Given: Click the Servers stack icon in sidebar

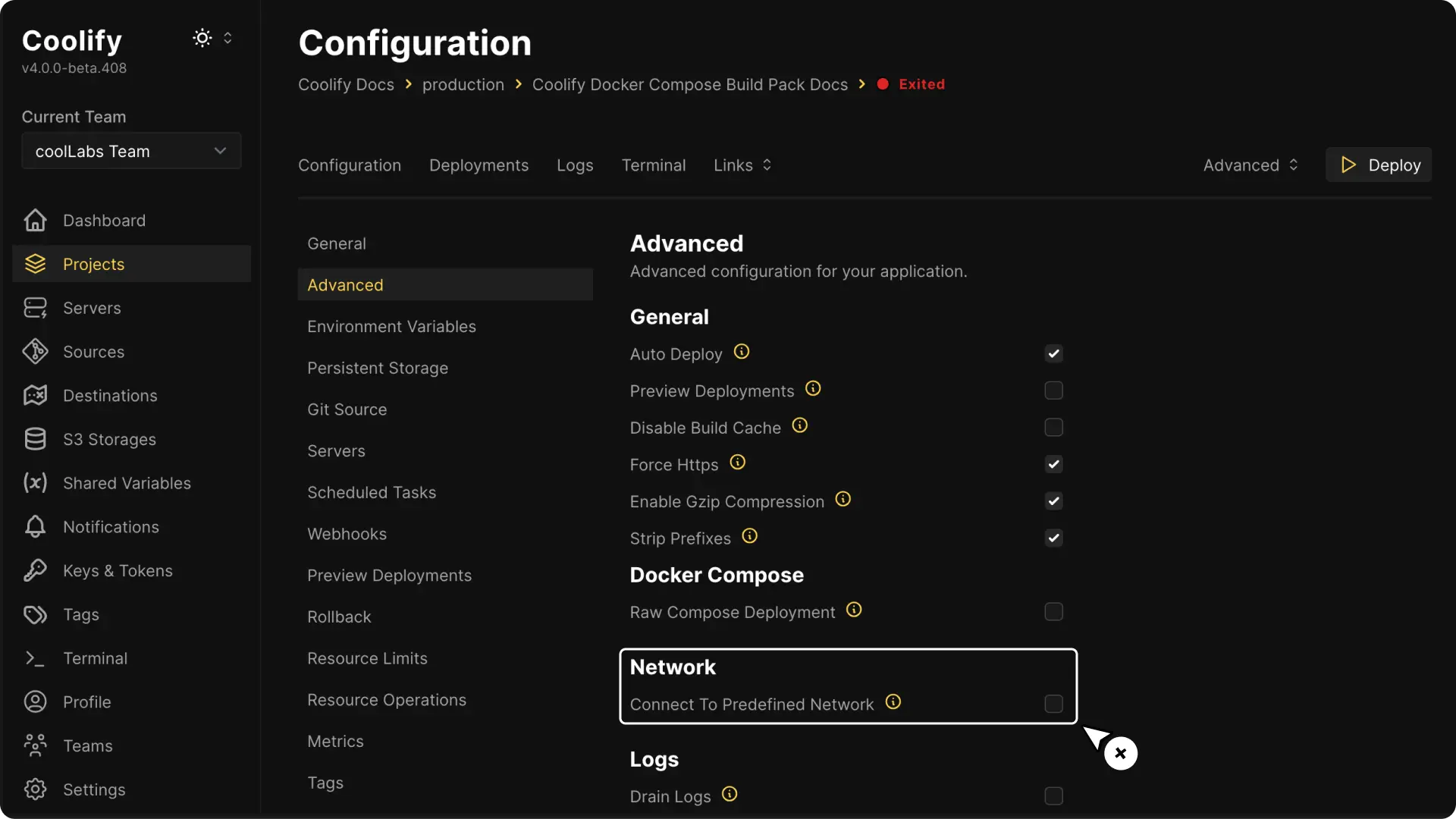Looking at the screenshot, I should click(35, 308).
